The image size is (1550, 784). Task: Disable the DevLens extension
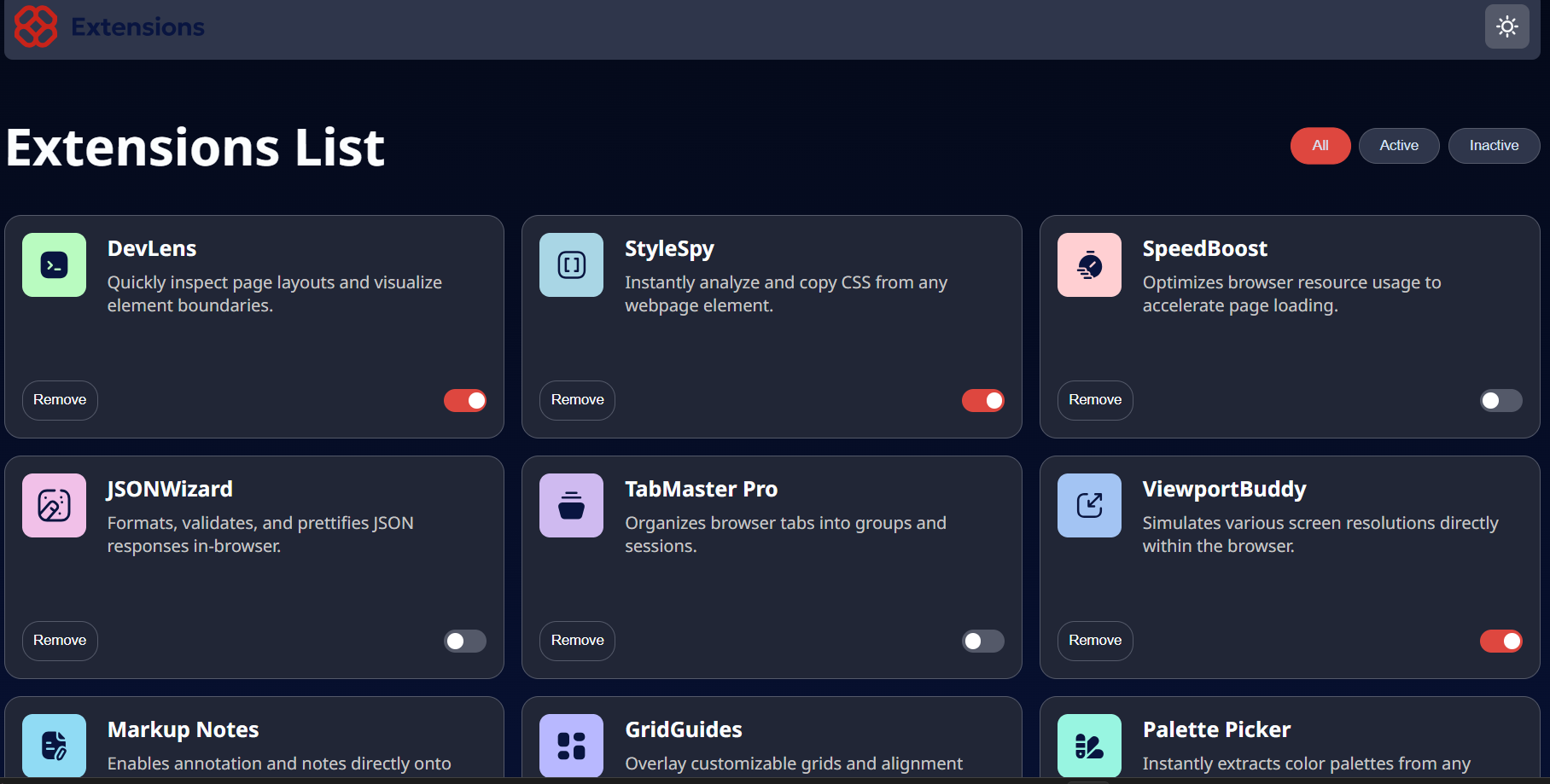click(465, 400)
